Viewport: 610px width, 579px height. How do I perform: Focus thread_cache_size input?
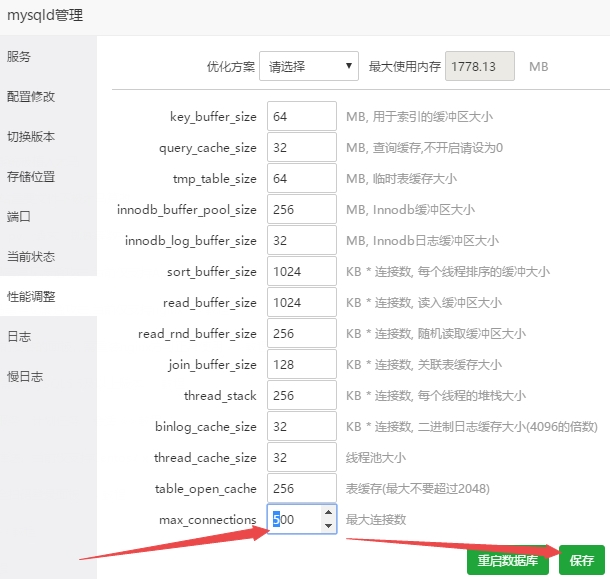tap(302, 458)
